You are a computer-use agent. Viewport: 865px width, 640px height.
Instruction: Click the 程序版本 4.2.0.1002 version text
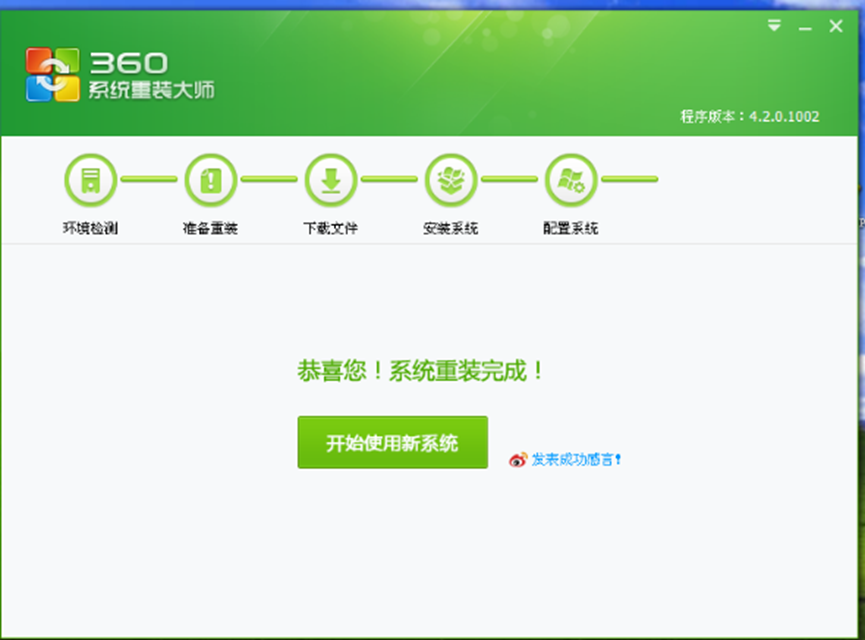point(750,116)
